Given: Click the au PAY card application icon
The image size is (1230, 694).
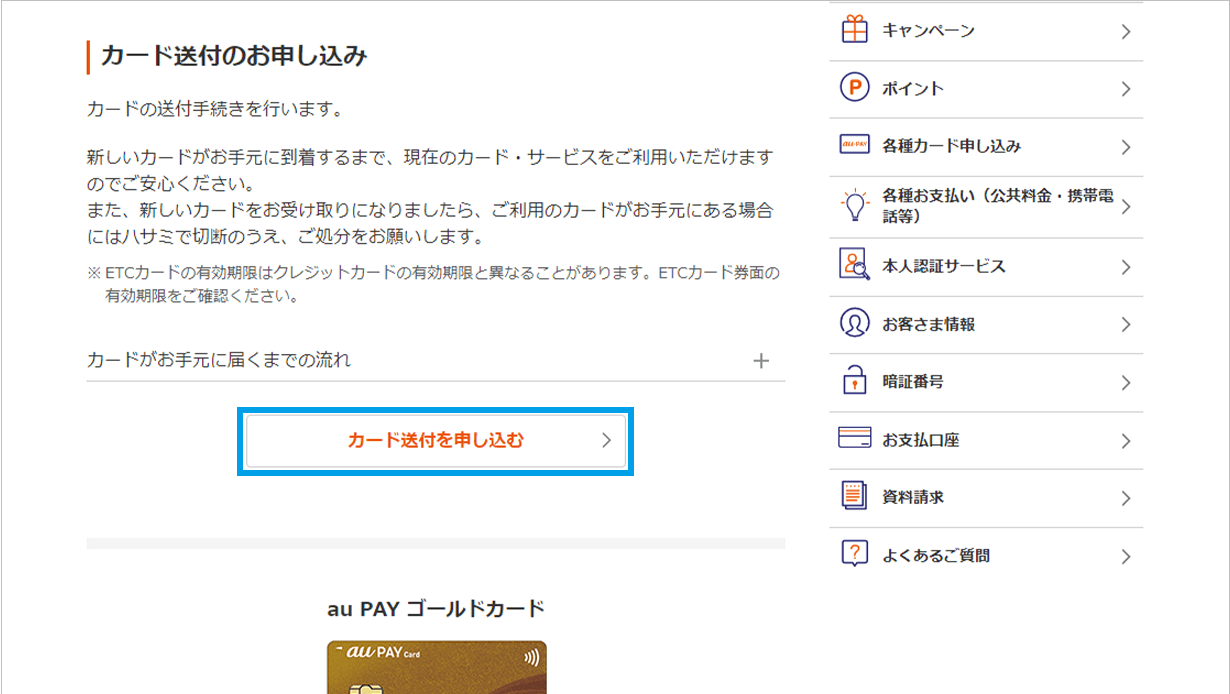Looking at the screenshot, I should 854,146.
